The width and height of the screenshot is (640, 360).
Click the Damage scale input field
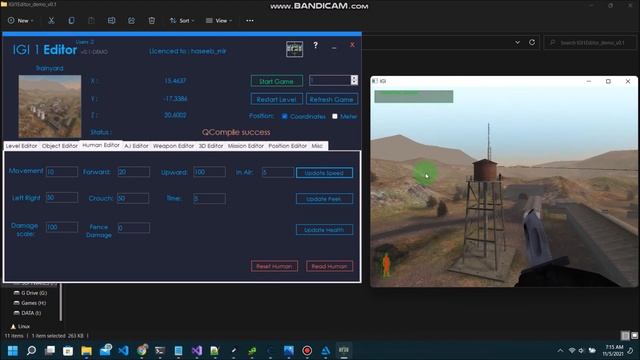[62, 227]
